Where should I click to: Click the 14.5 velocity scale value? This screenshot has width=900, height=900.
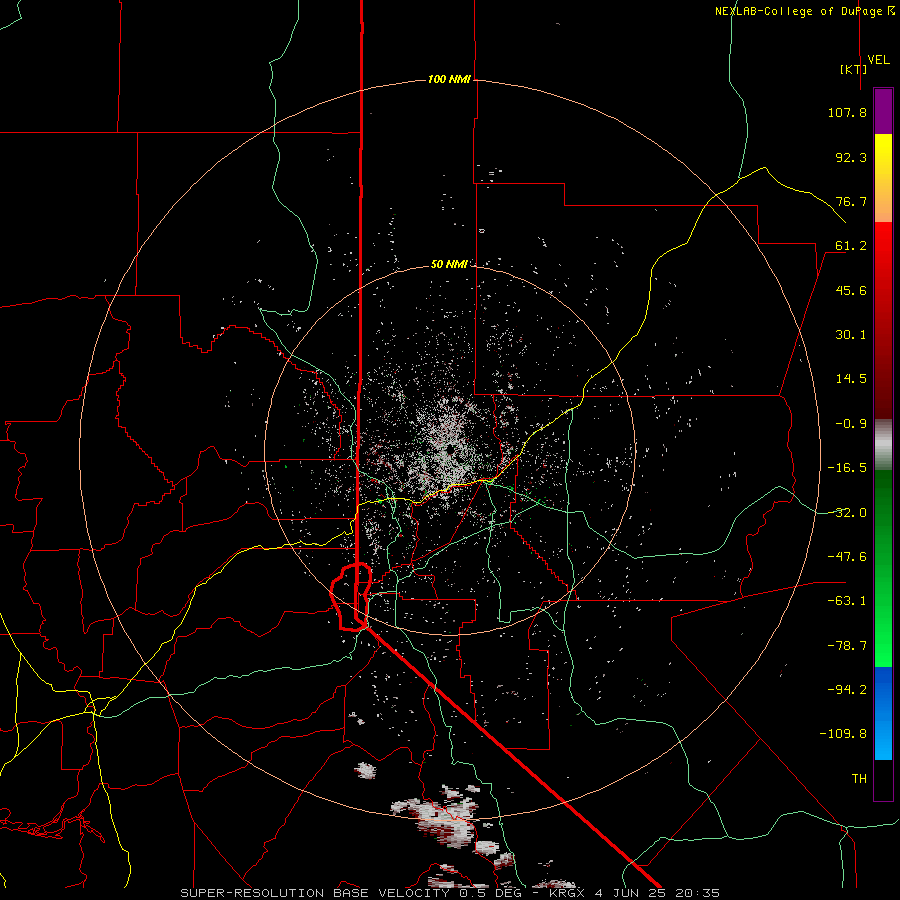[851, 379]
